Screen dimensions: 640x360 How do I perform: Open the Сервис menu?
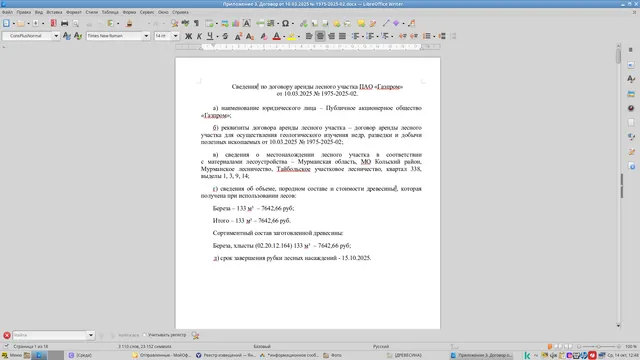coord(147,12)
